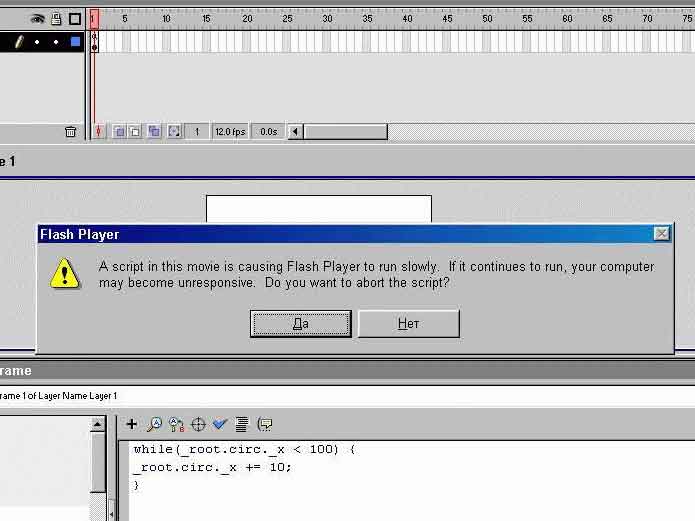Toggle the onion skin outlines button
This screenshot has height=521, width=695.
pyautogui.click(x=135, y=131)
